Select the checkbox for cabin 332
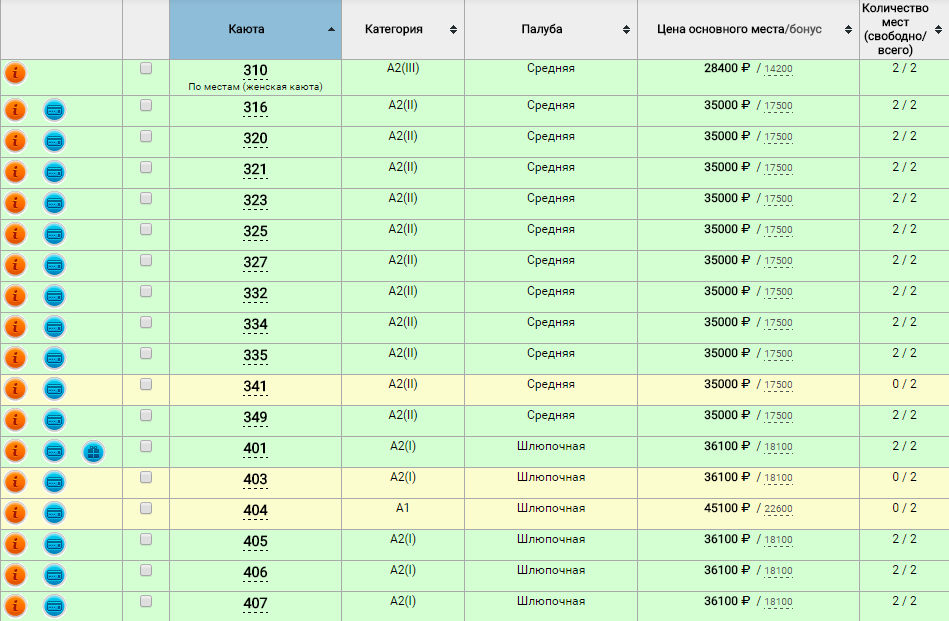This screenshot has width=949, height=621. tap(146, 291)
